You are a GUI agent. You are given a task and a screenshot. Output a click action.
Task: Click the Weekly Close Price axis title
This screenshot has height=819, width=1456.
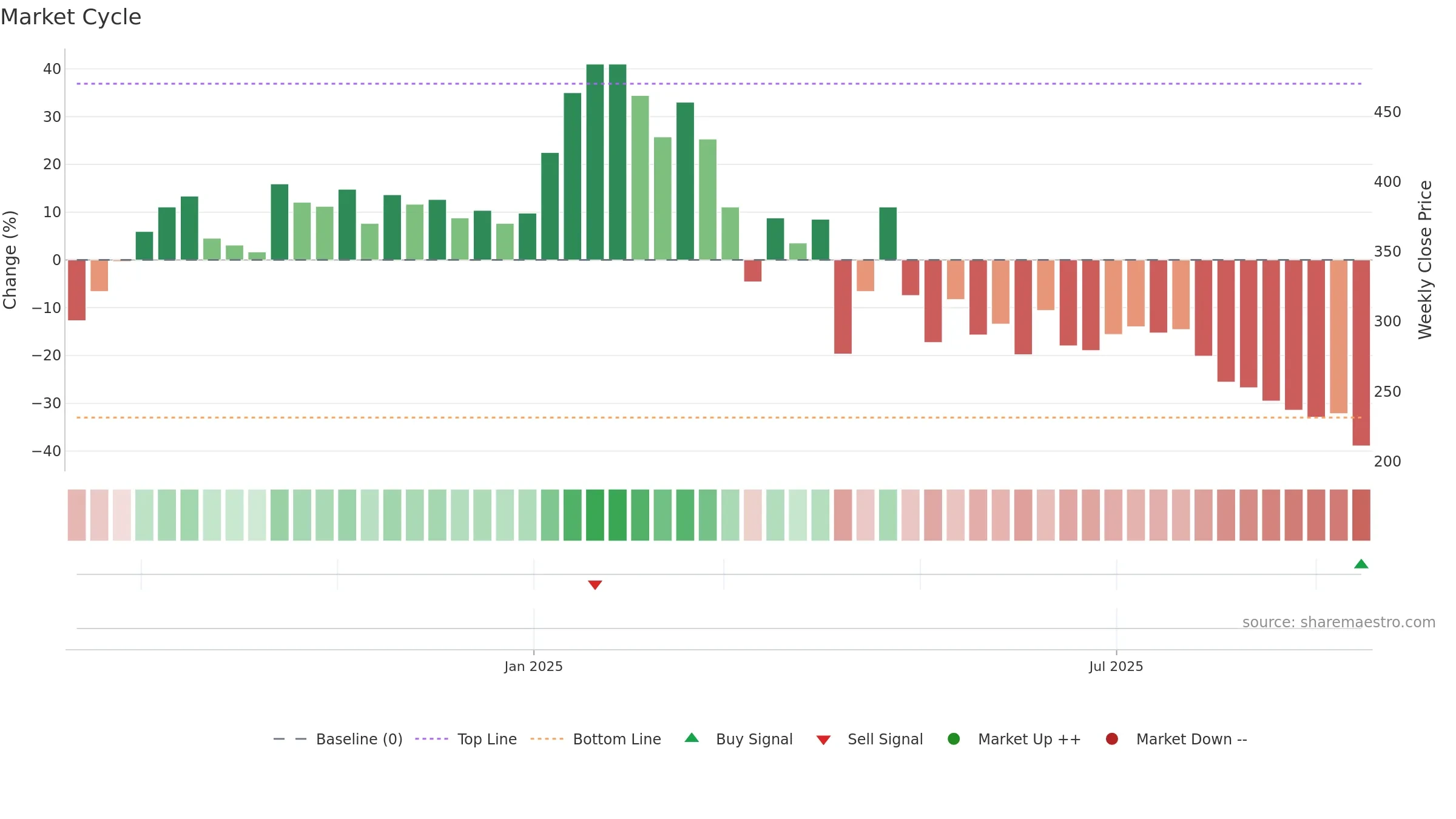point(1425,260)
